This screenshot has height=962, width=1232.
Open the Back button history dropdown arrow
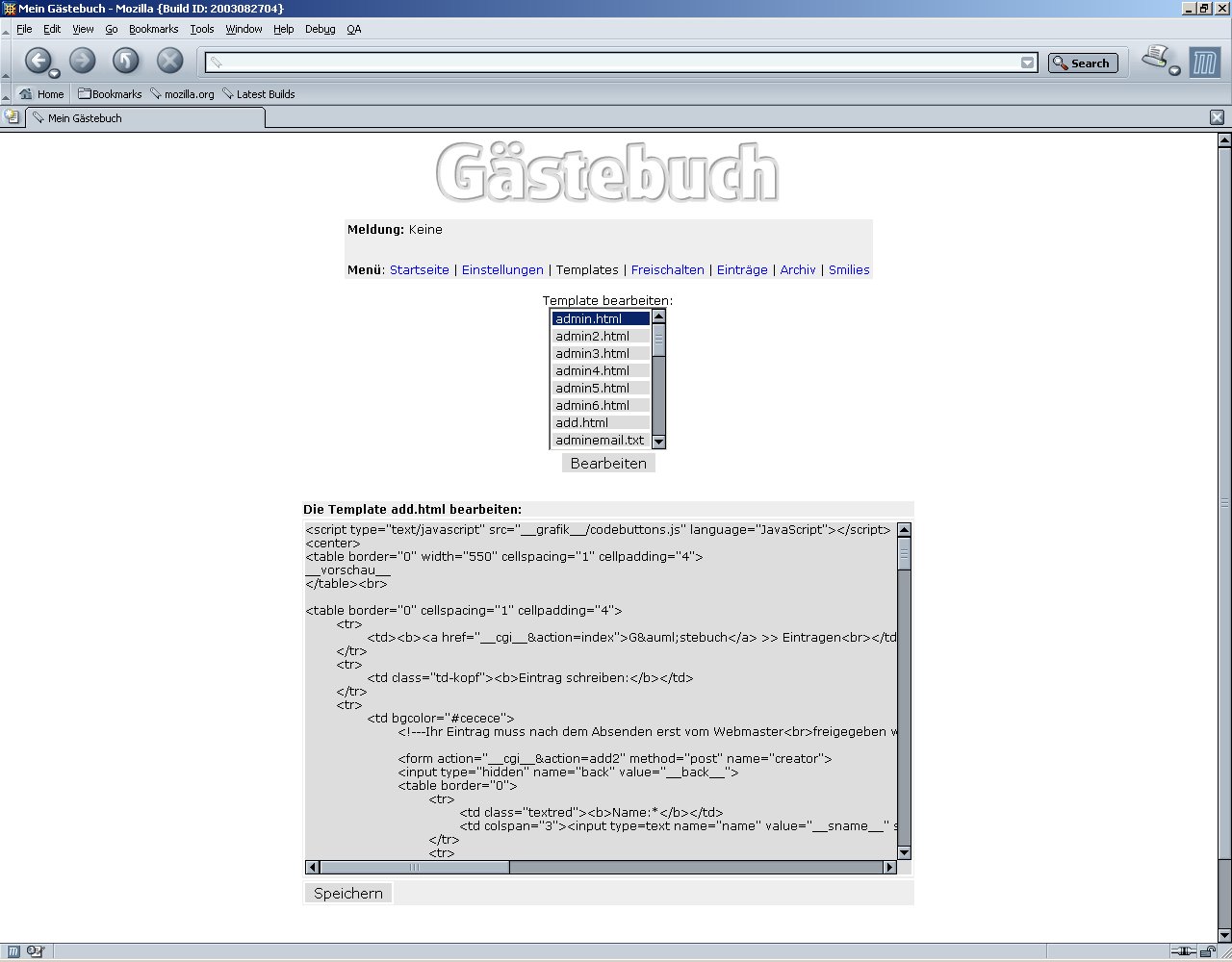tap(54, 74)
